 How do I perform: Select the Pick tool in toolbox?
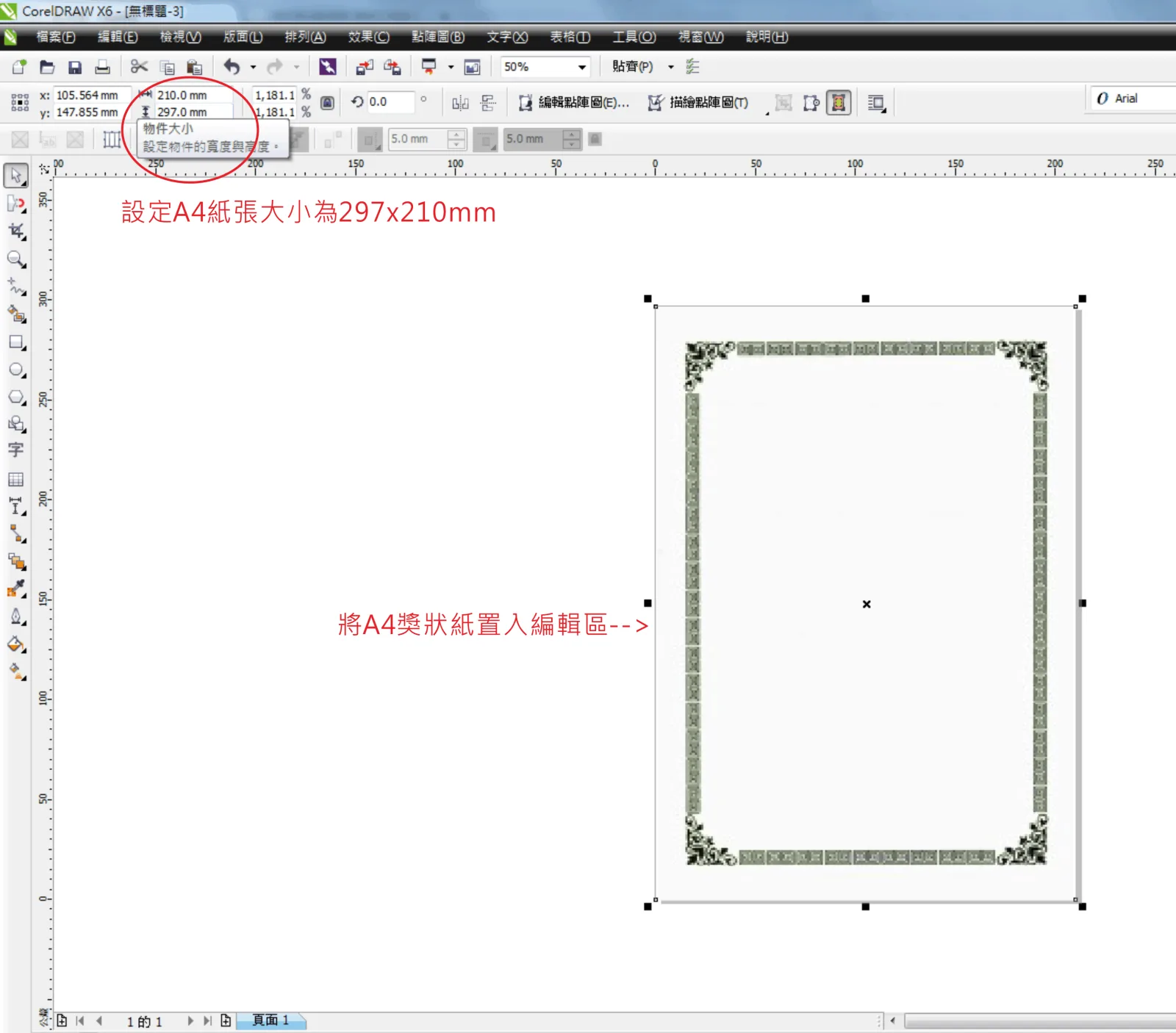pyautogui.click(x=16, y=176)
